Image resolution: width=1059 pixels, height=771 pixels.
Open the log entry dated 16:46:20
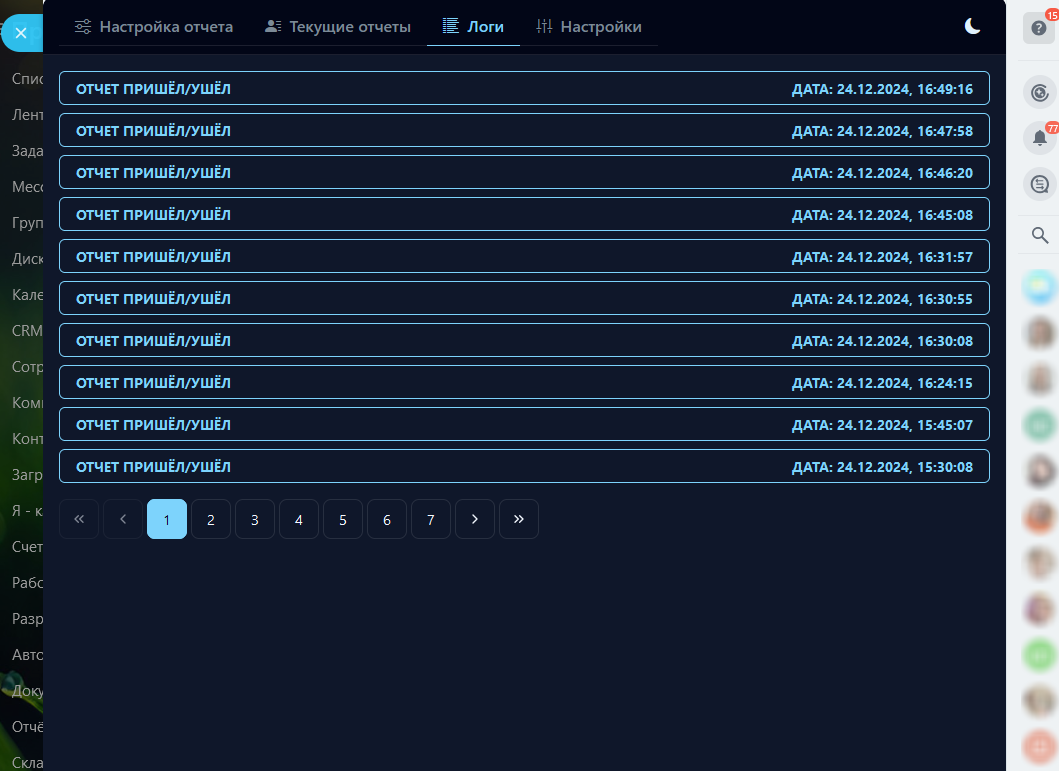[x=524, y=172]
